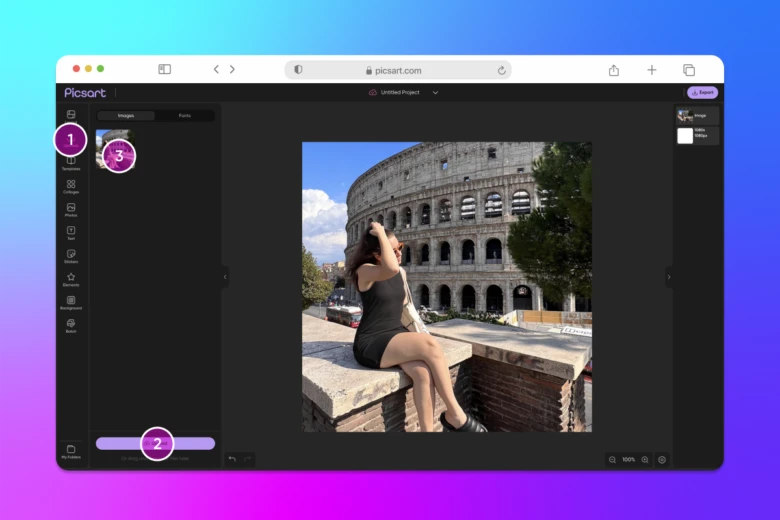Select the Photos sidebar icon

[x=71, y=209]
